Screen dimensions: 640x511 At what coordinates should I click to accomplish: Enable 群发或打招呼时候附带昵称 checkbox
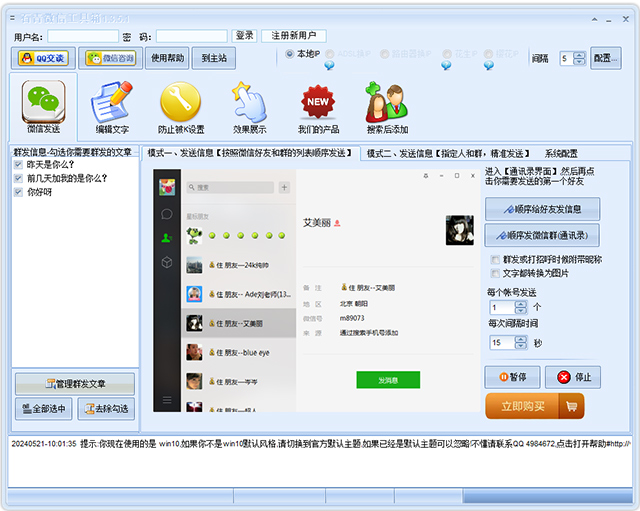[495, 260]
